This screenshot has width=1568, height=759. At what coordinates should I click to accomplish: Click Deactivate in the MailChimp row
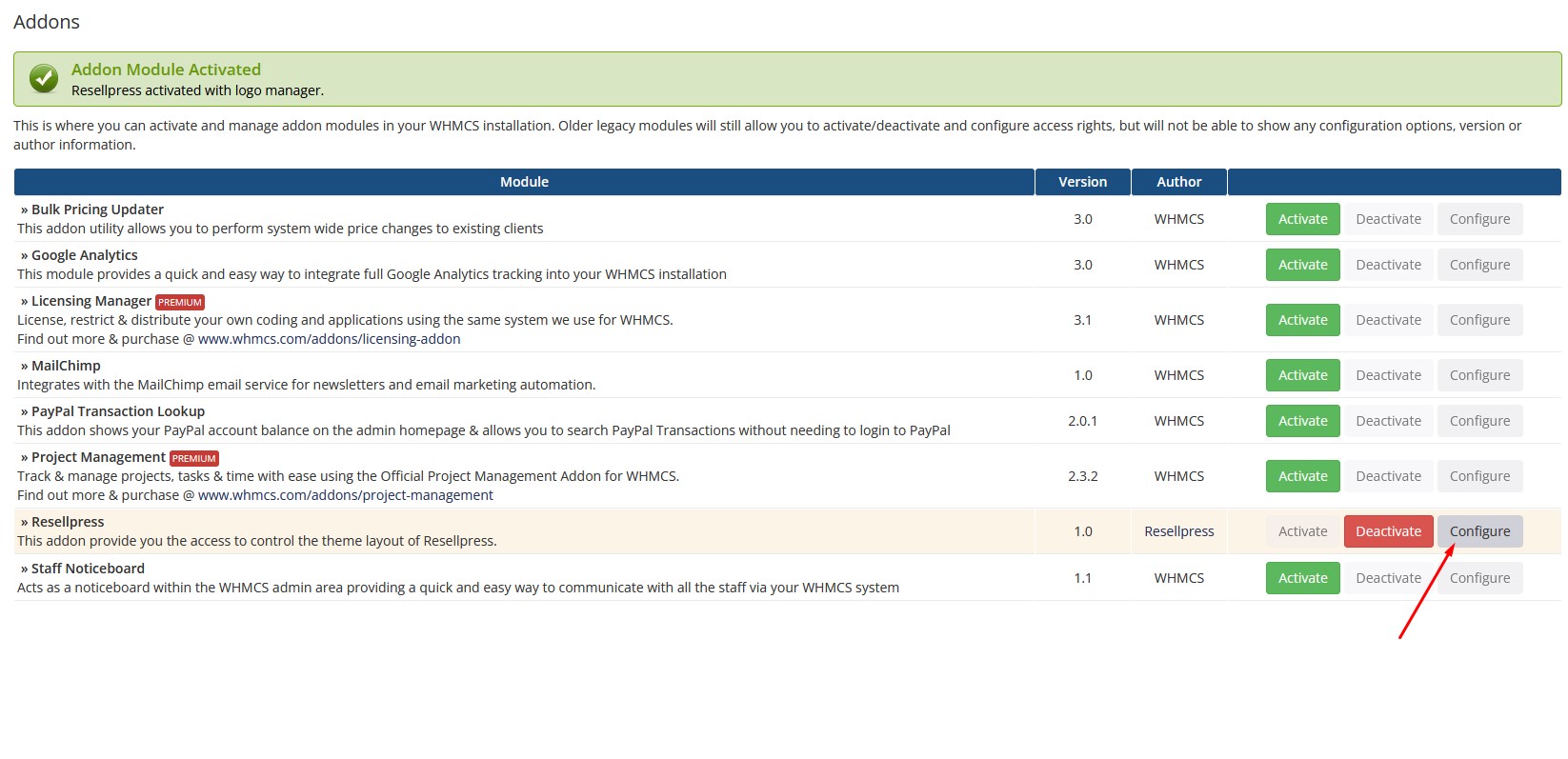pos(1388,375)
